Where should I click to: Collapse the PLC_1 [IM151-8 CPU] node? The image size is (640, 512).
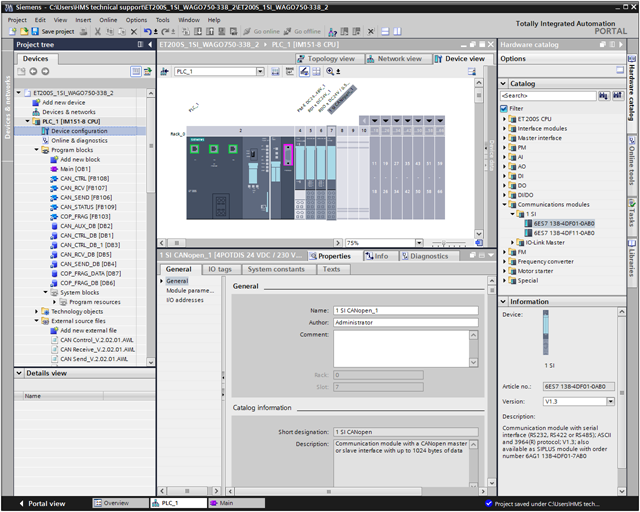(x=27, y=121)
